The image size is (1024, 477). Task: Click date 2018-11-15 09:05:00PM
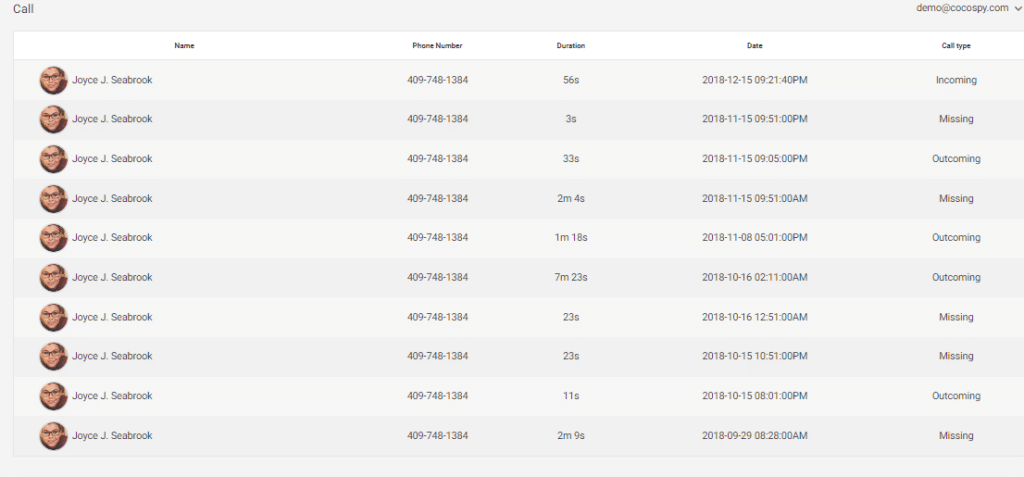point(755,159)
